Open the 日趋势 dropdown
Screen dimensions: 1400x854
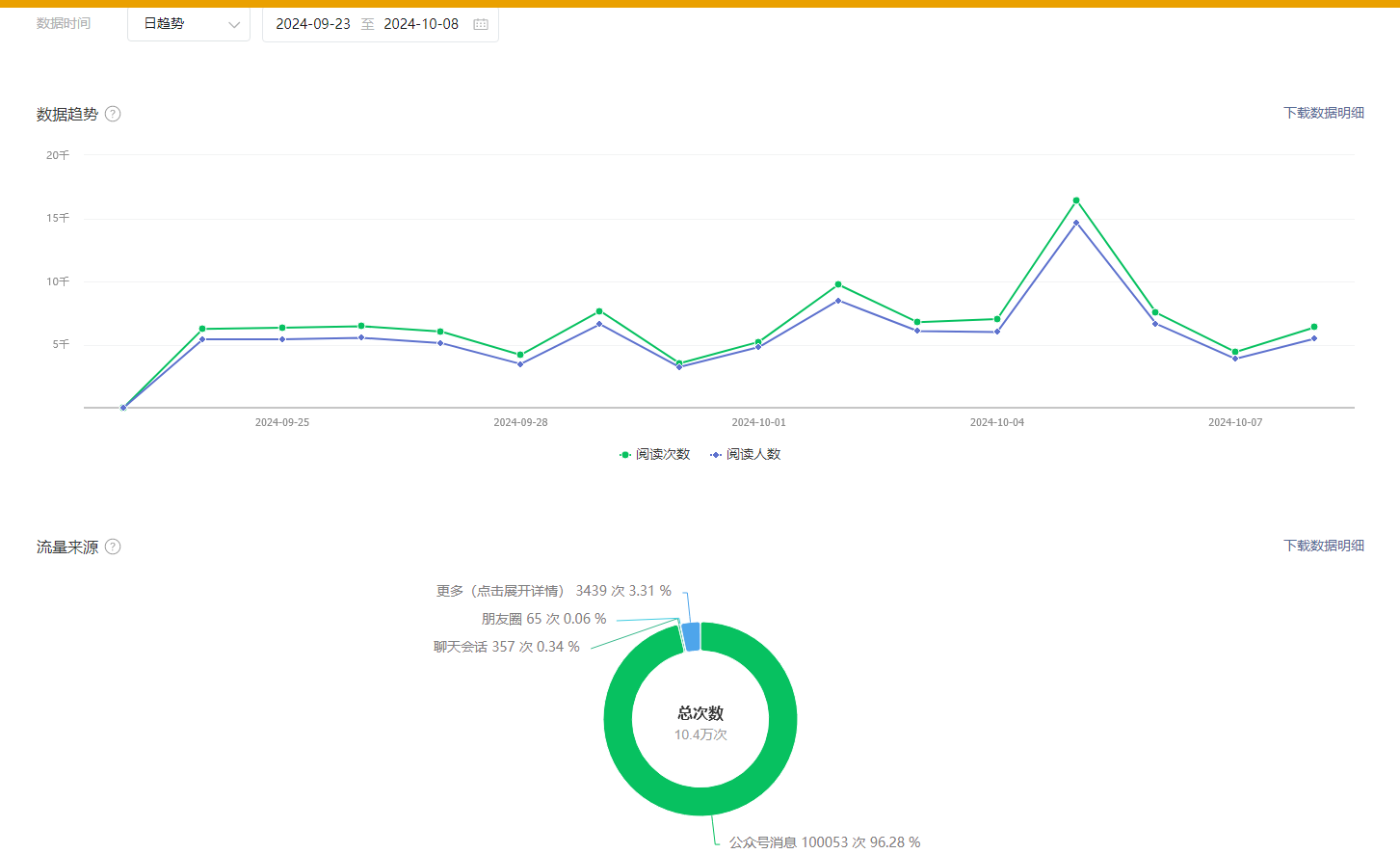[x=188, y=24]
